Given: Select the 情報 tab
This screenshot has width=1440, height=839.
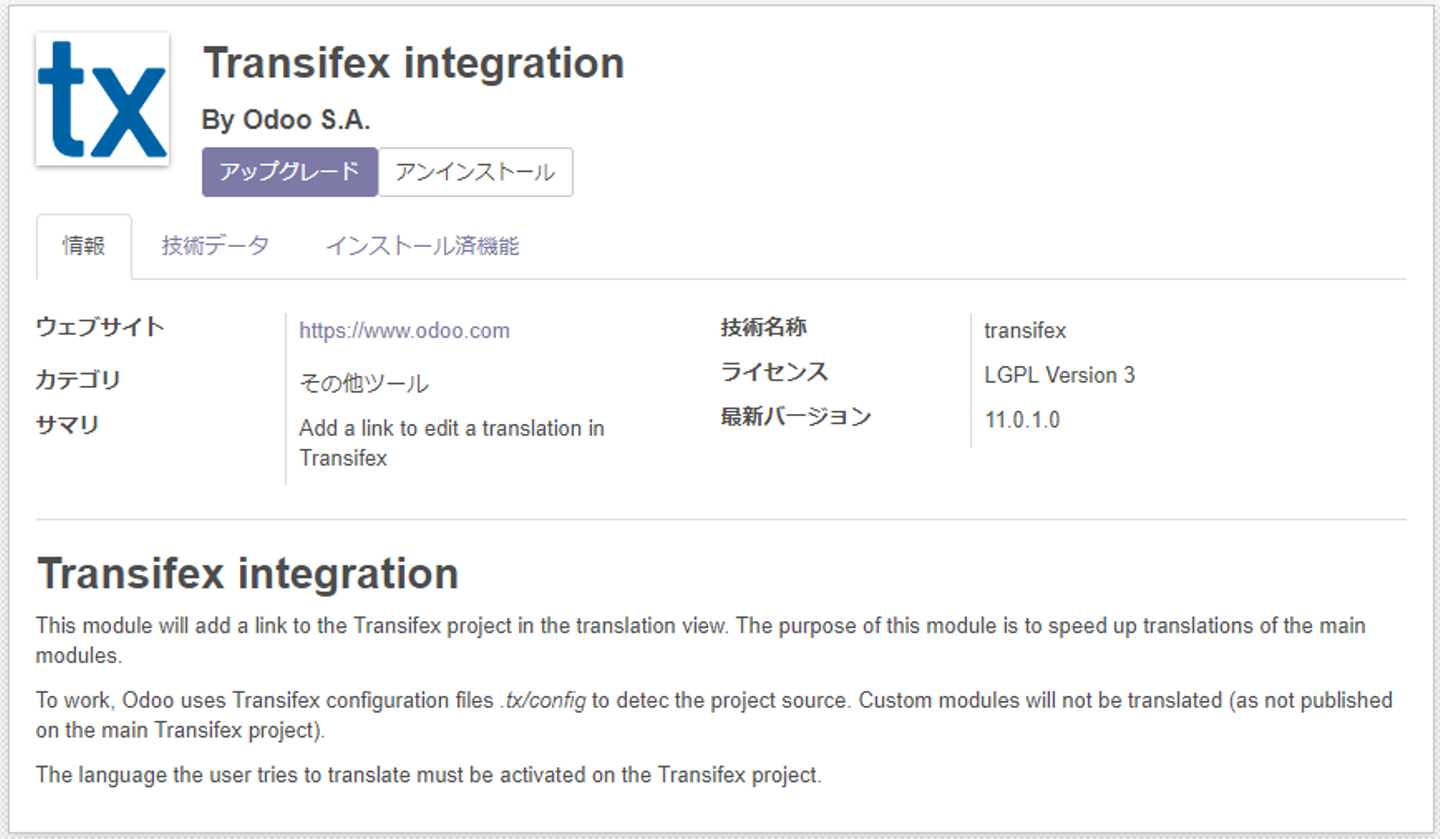Looking at the screenshot, I should [x=84, y=246].
